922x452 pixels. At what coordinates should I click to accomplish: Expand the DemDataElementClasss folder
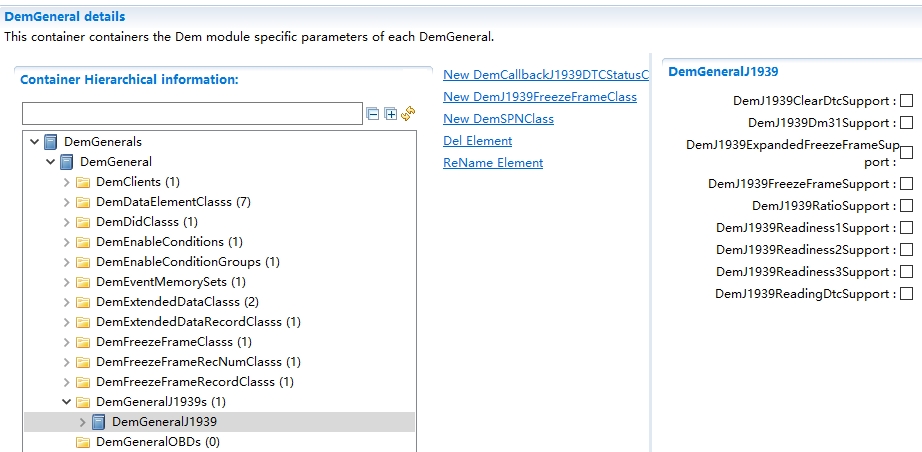pyautogui.click(x=67, y=202)
